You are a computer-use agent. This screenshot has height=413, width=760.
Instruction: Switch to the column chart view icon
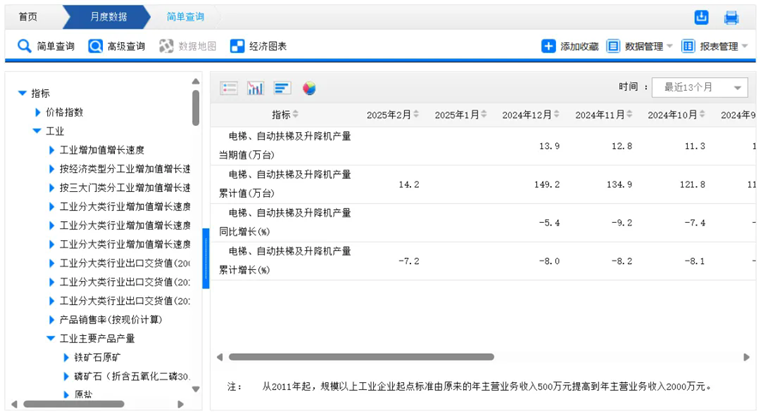pyautogui.click(x=255, y=88)
